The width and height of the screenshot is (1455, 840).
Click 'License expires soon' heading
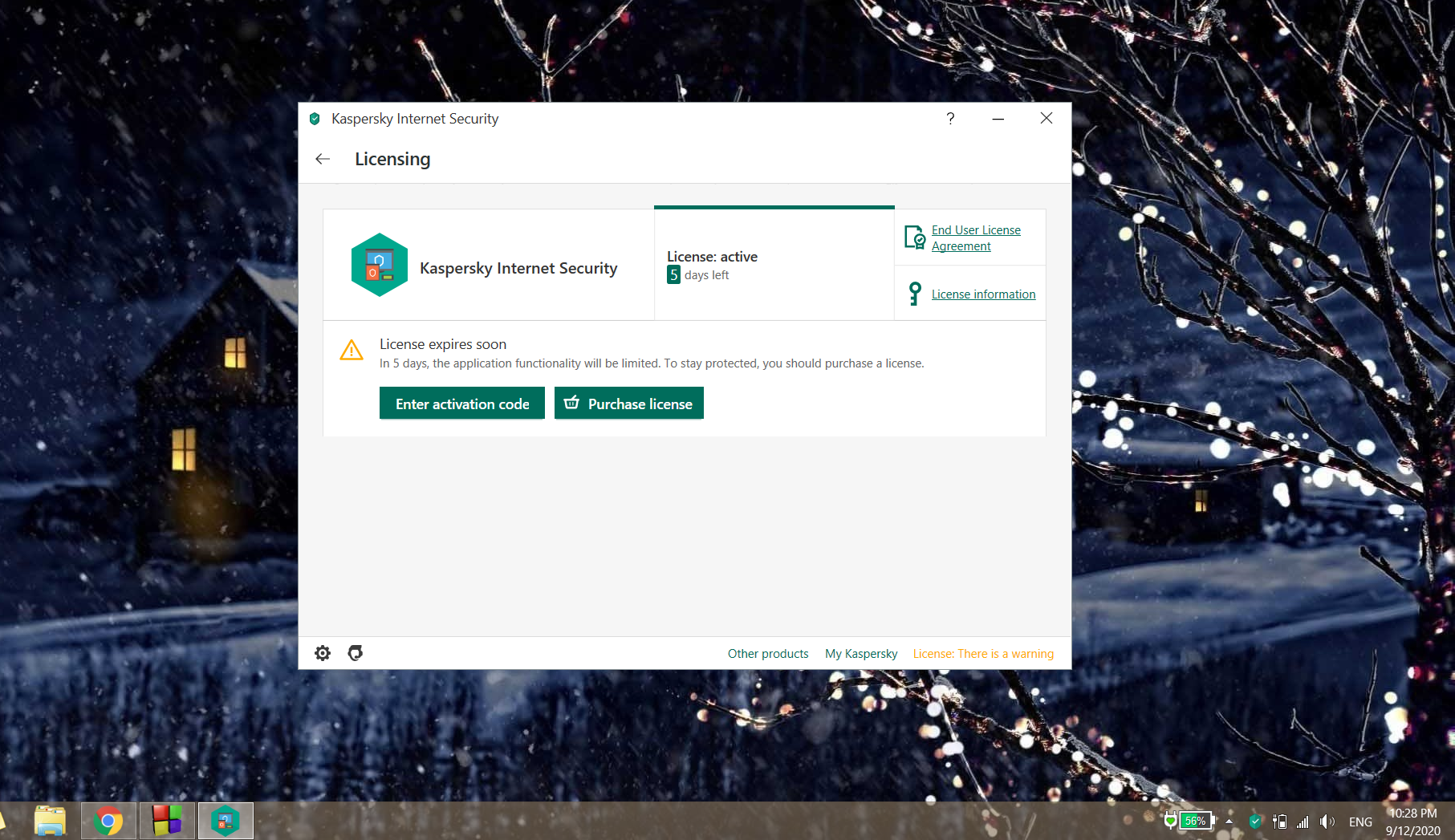443,344
